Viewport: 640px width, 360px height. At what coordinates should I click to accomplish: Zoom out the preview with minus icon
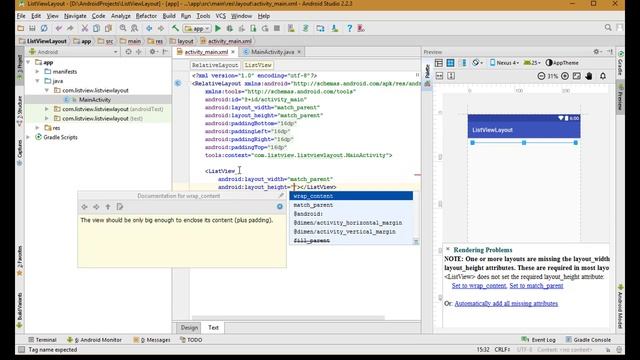[541, 76]
